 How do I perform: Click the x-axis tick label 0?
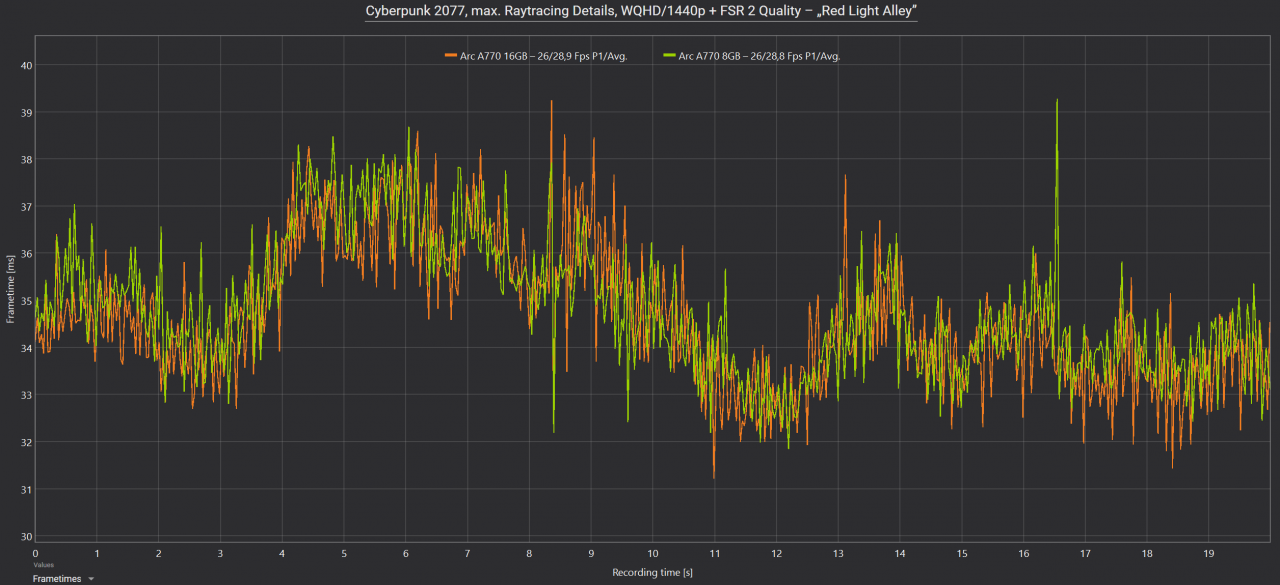click(x=35, y=552)
